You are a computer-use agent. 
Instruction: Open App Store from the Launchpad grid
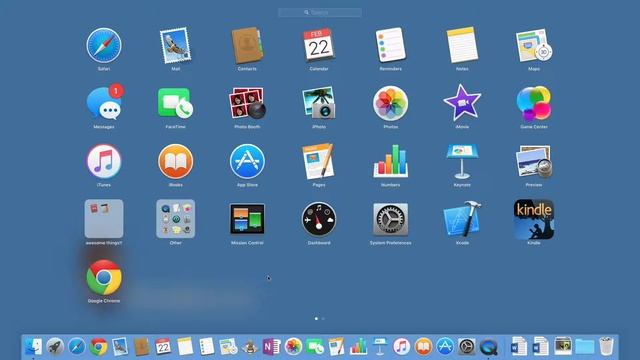pos(247,161)
